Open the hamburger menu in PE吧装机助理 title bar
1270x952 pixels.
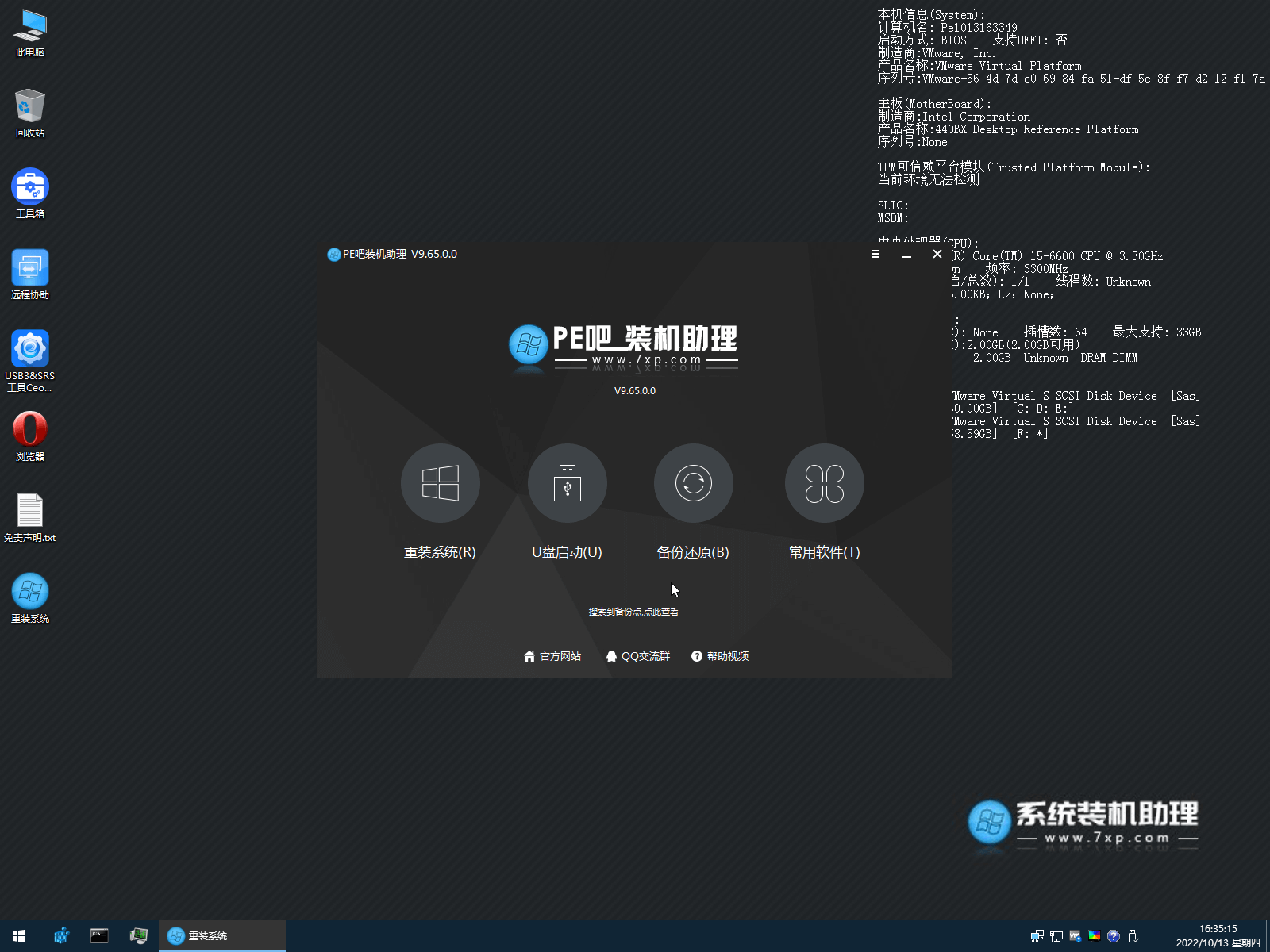pyautogui.click(x=875, y=254)
